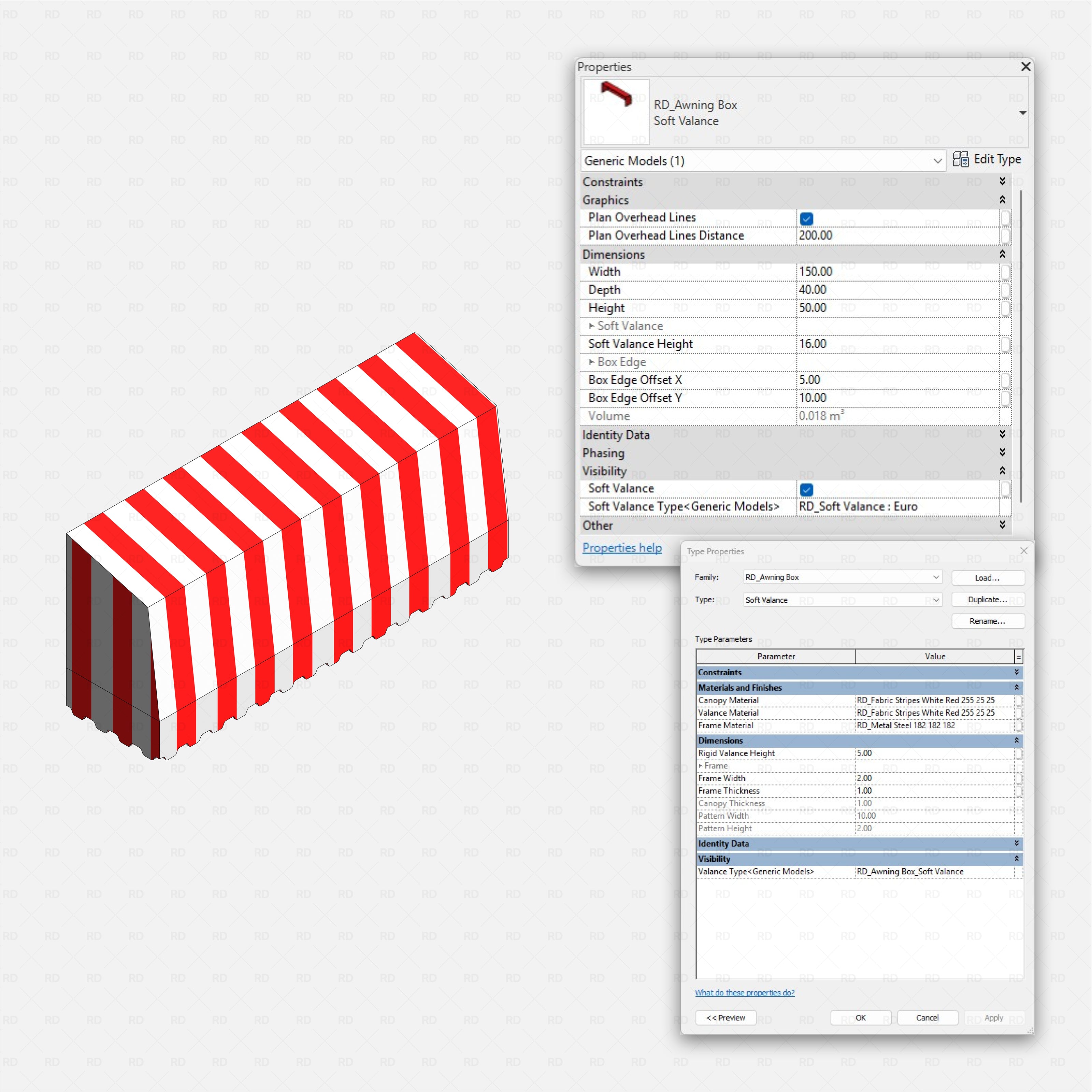Screen dimensions: 1092x1092
Task: Click the Box Edge Offset Y value
Action: 897,398
